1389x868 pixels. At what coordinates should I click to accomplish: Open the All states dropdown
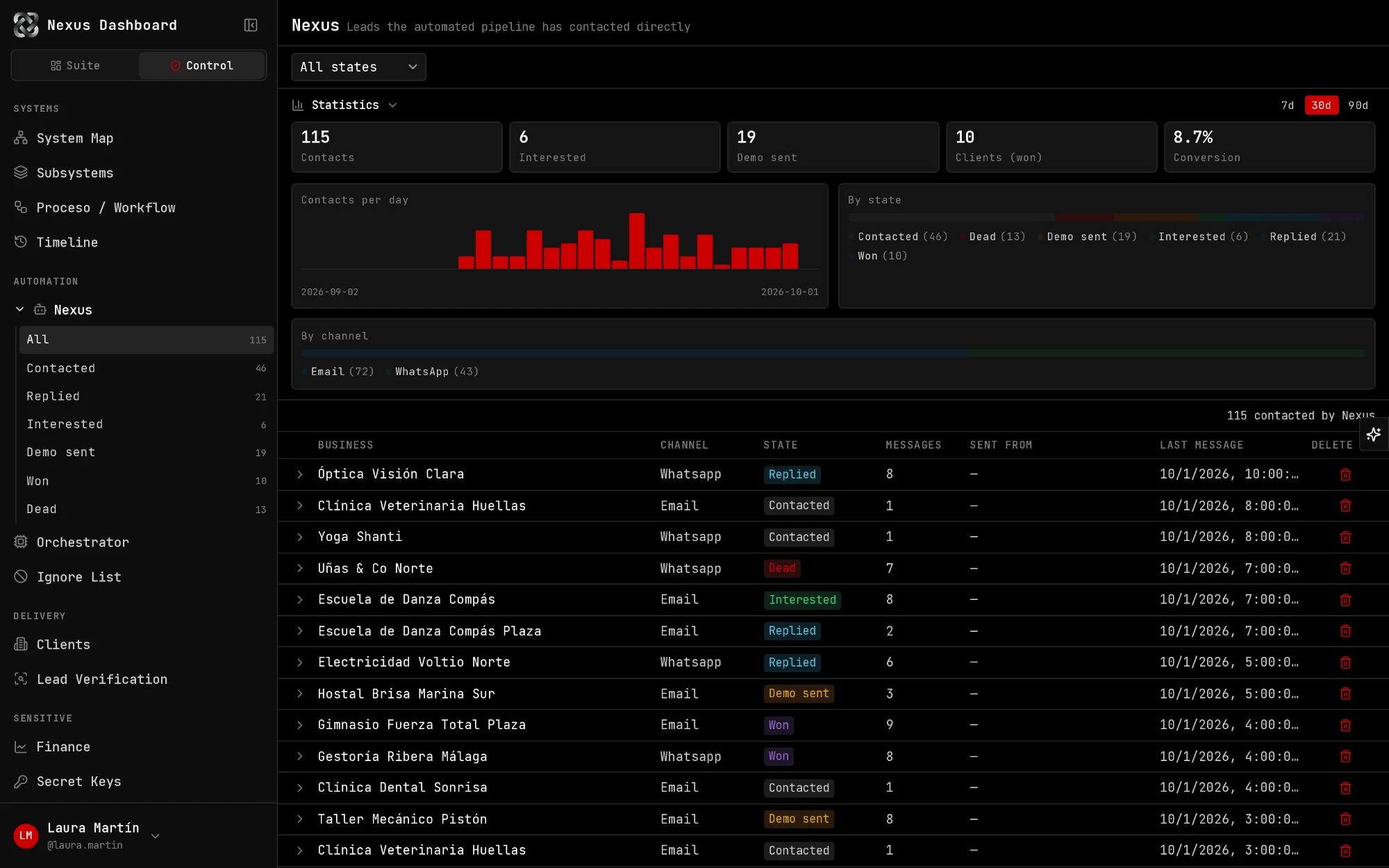tap(358, 67)
